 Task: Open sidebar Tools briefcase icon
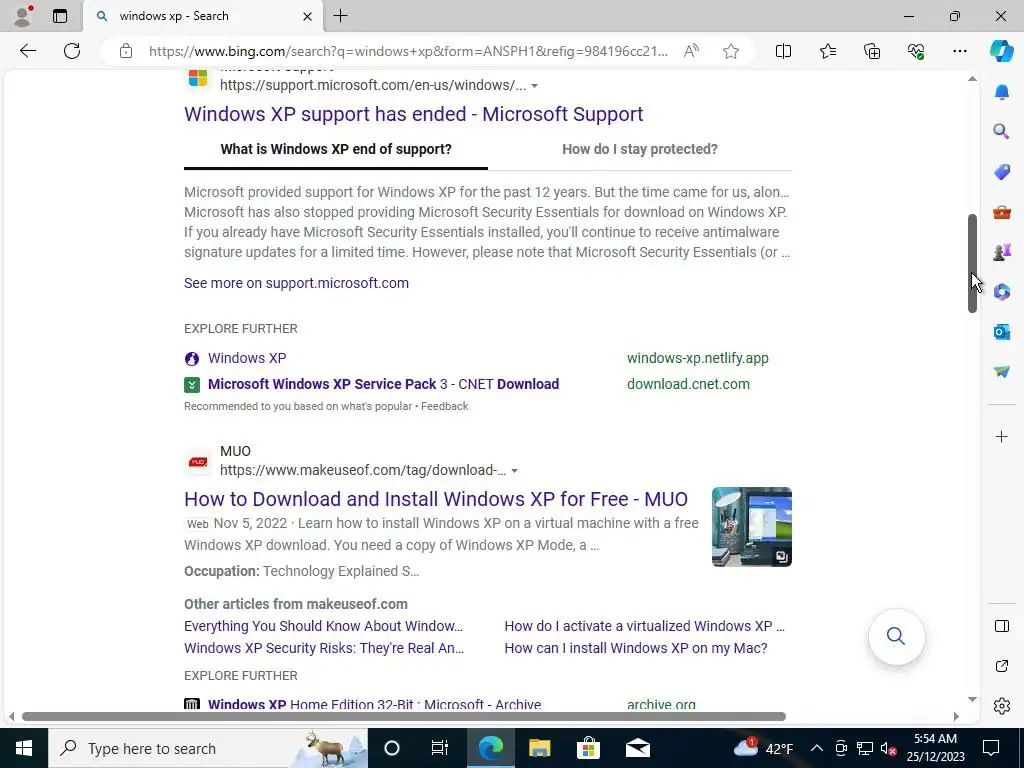(1001, 212)
